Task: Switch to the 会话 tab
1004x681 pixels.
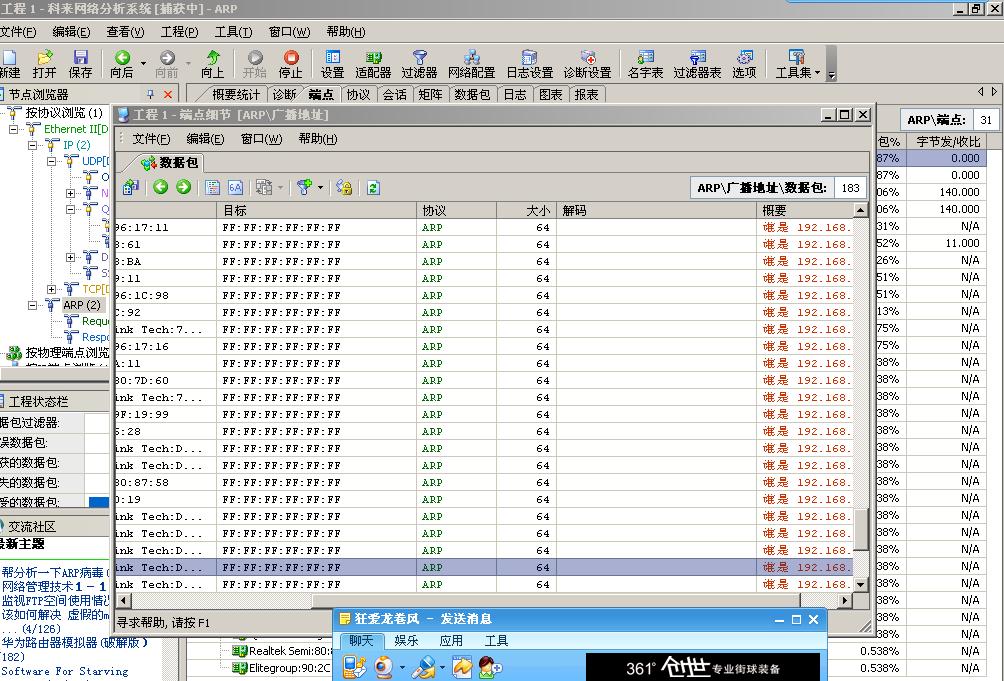Action: [x=394, y=94]
